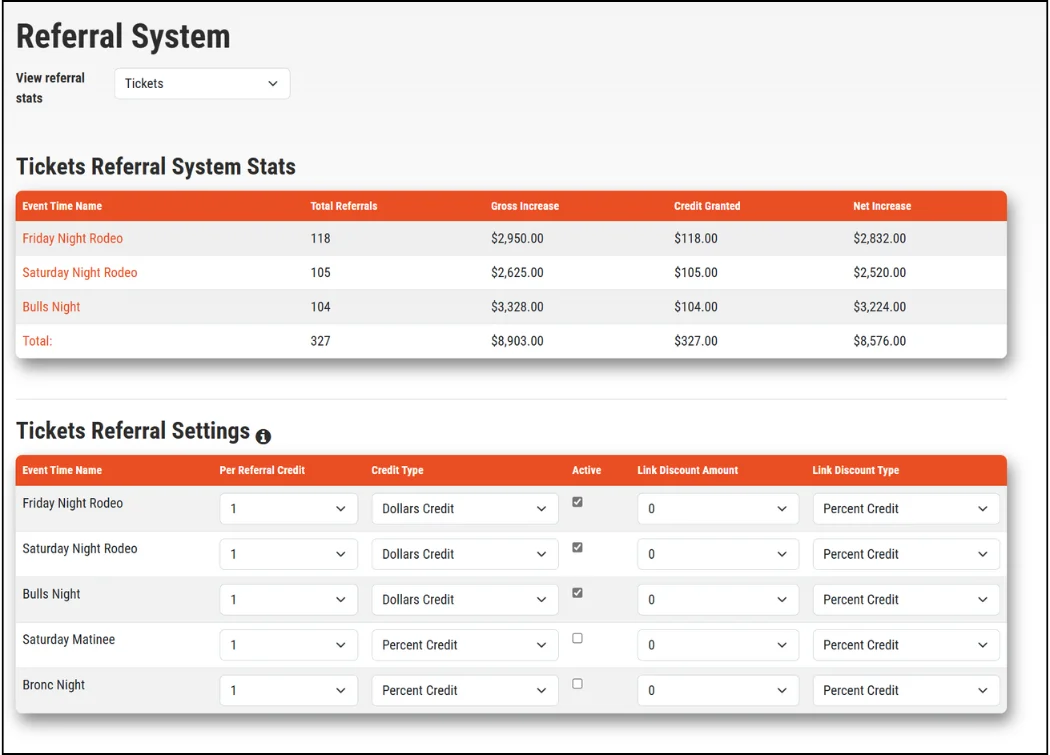
Task: Open Link Discount Amount dropdown for Saturday Night Rodeo
Action: pos(718,555)
